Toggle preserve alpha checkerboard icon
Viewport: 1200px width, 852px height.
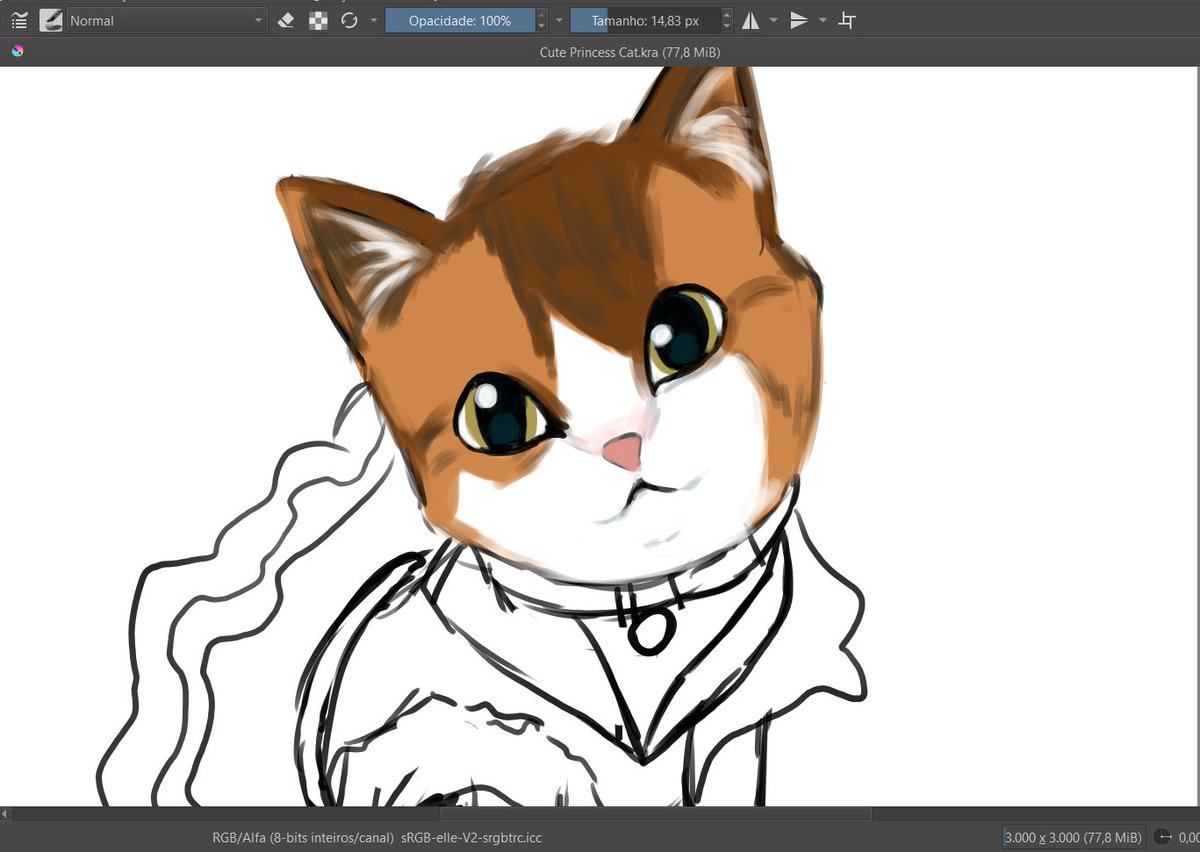click(x=318, y=20)
